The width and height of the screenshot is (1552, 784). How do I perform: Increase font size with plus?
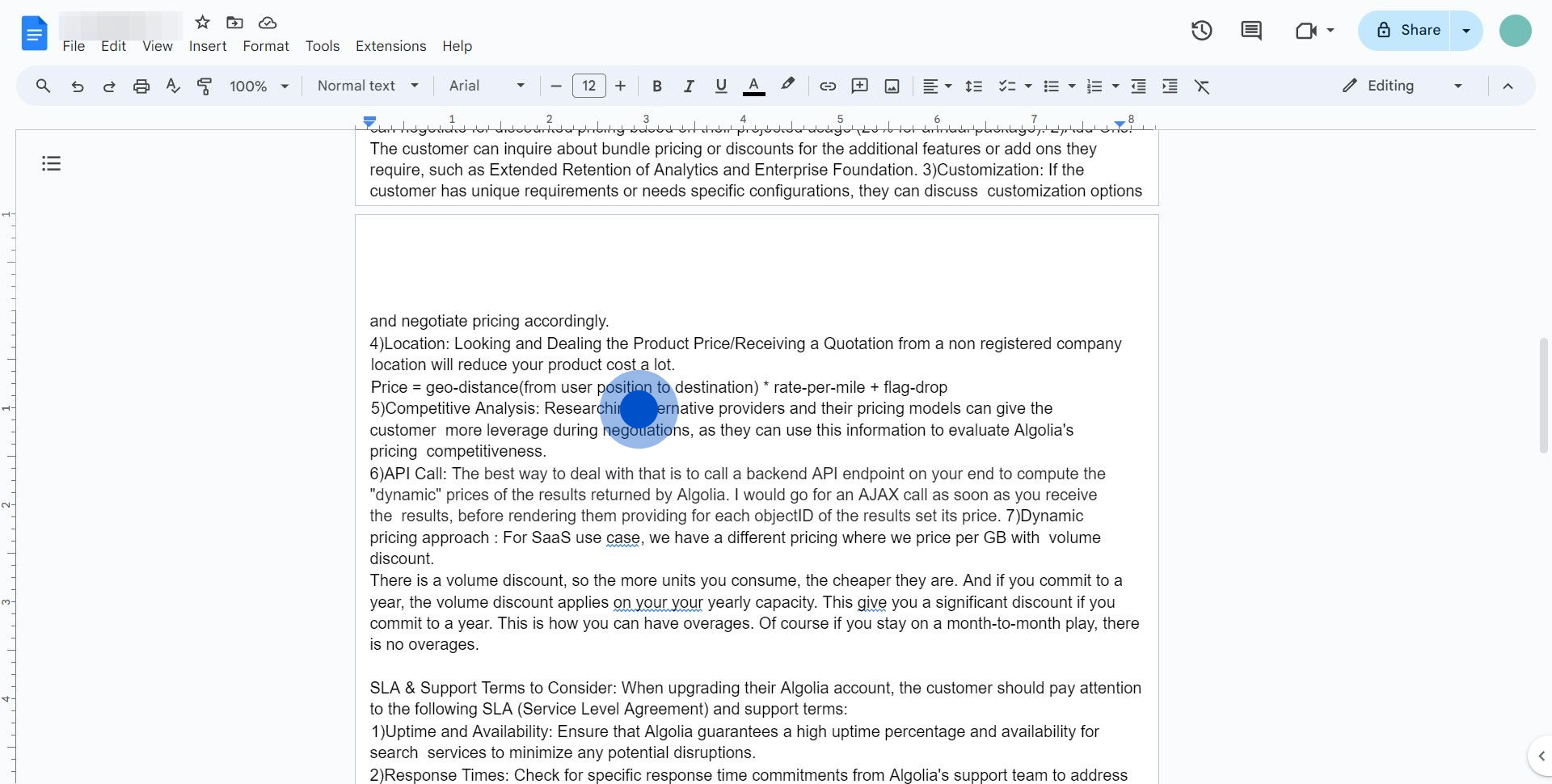point(620,86)
